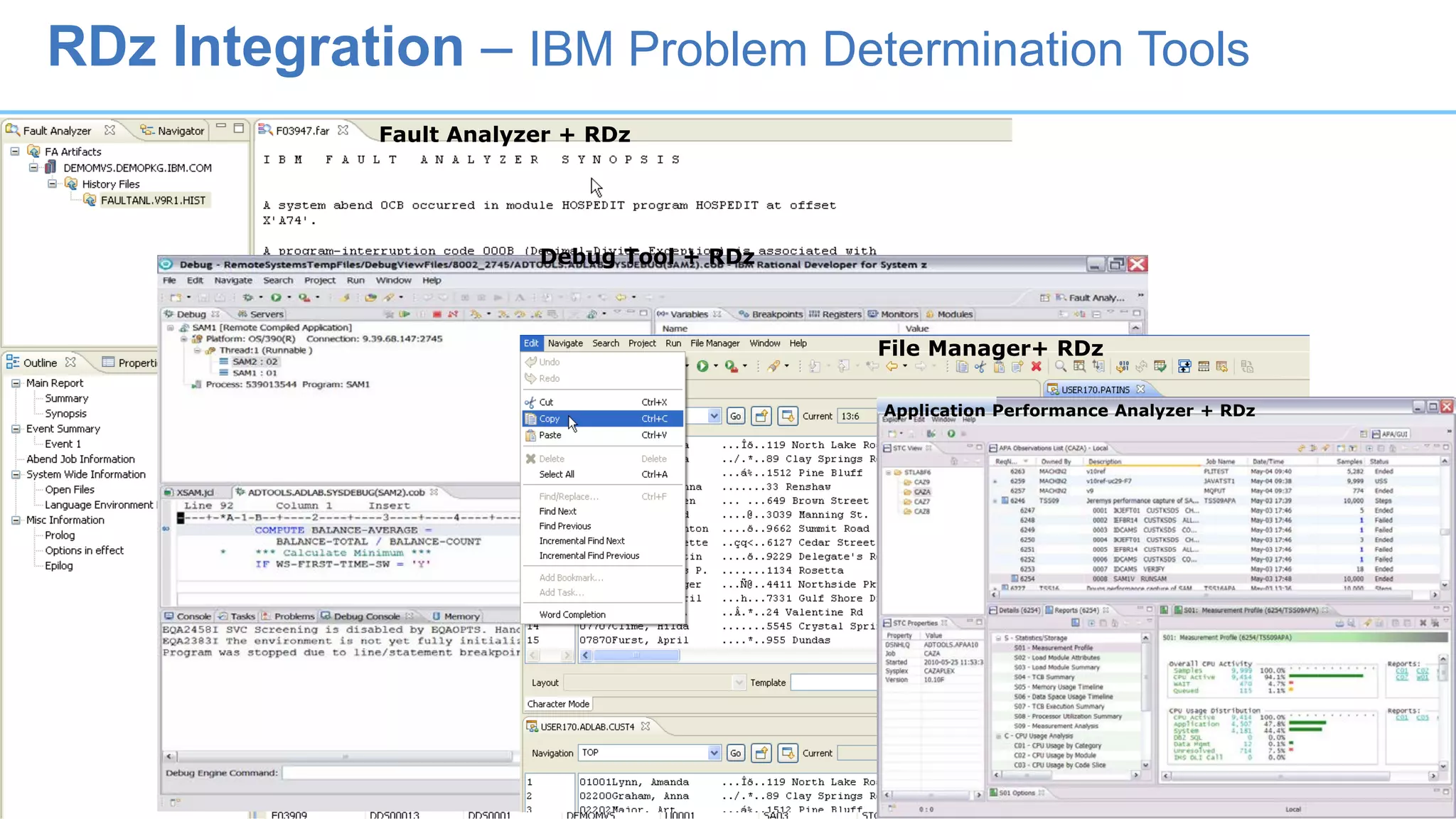Click the scissors Cut icon in File Manager toolbar
Viewport: 1456px width, 819px height.
pyautogui.click(x=980, y=366)
